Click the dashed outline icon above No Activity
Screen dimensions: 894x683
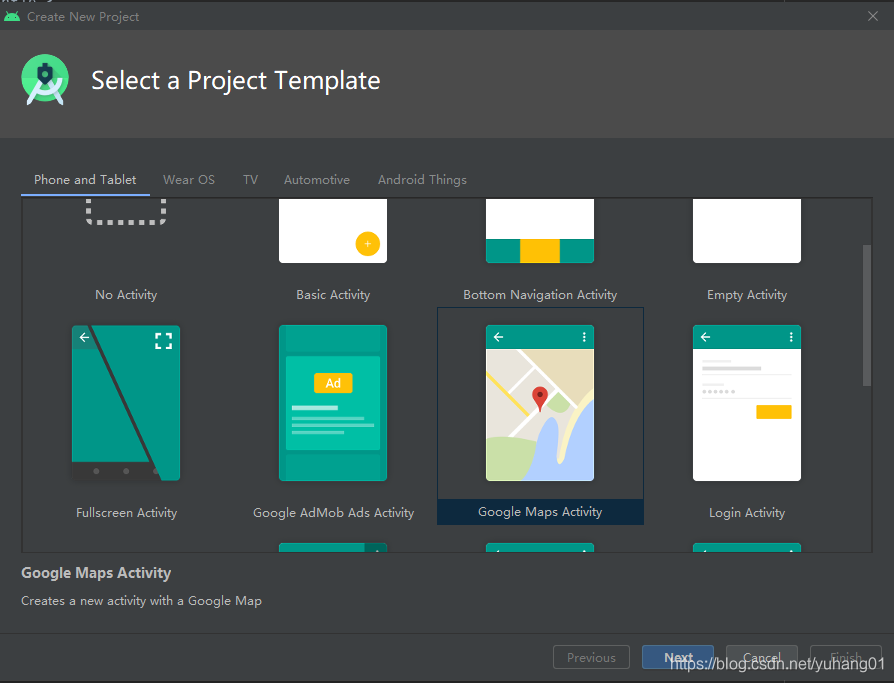point(126,212)
